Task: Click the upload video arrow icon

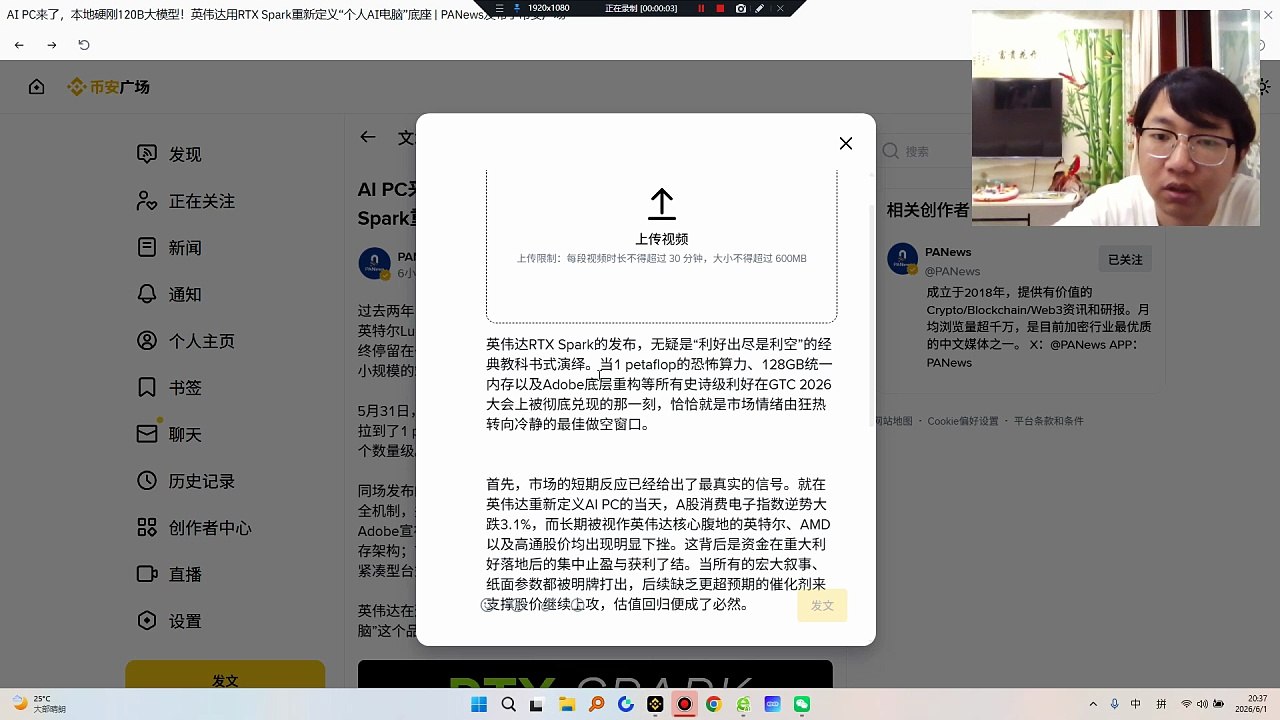Action: (x=661, y=205)
